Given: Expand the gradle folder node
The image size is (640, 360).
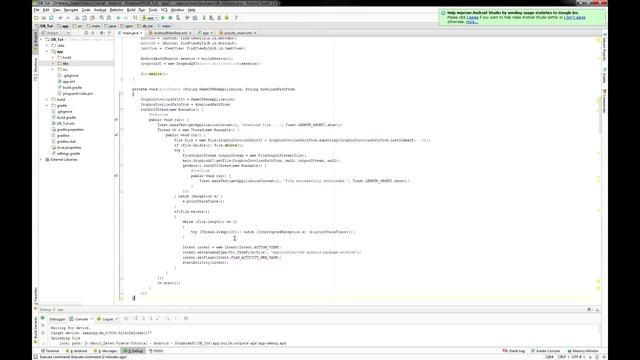Looking at the screenshot, I should (x=47, y=106).
